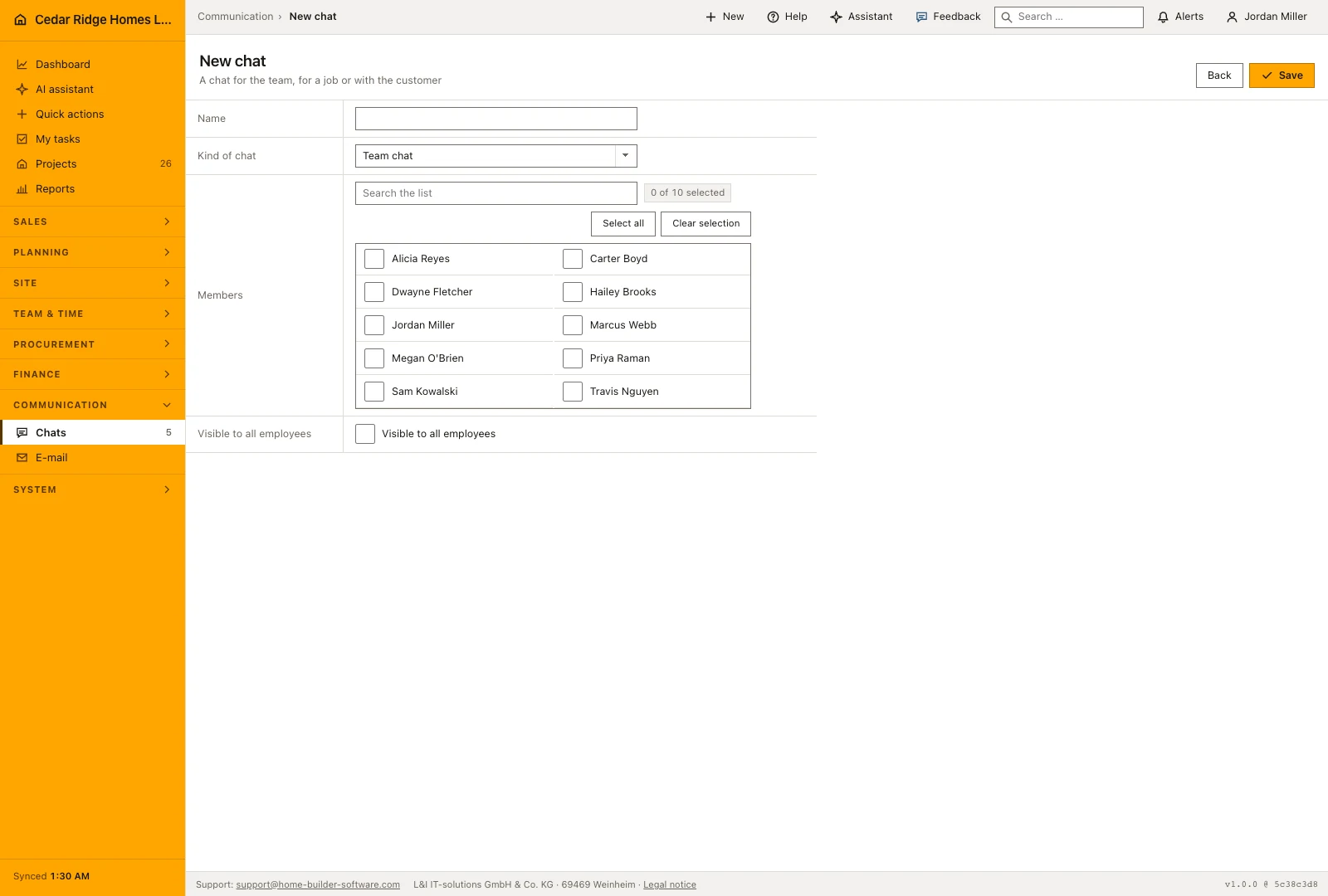The width and height of the screenshot is (1328, 896).
Task: Click Clear selection button
Action: point(705,224)
